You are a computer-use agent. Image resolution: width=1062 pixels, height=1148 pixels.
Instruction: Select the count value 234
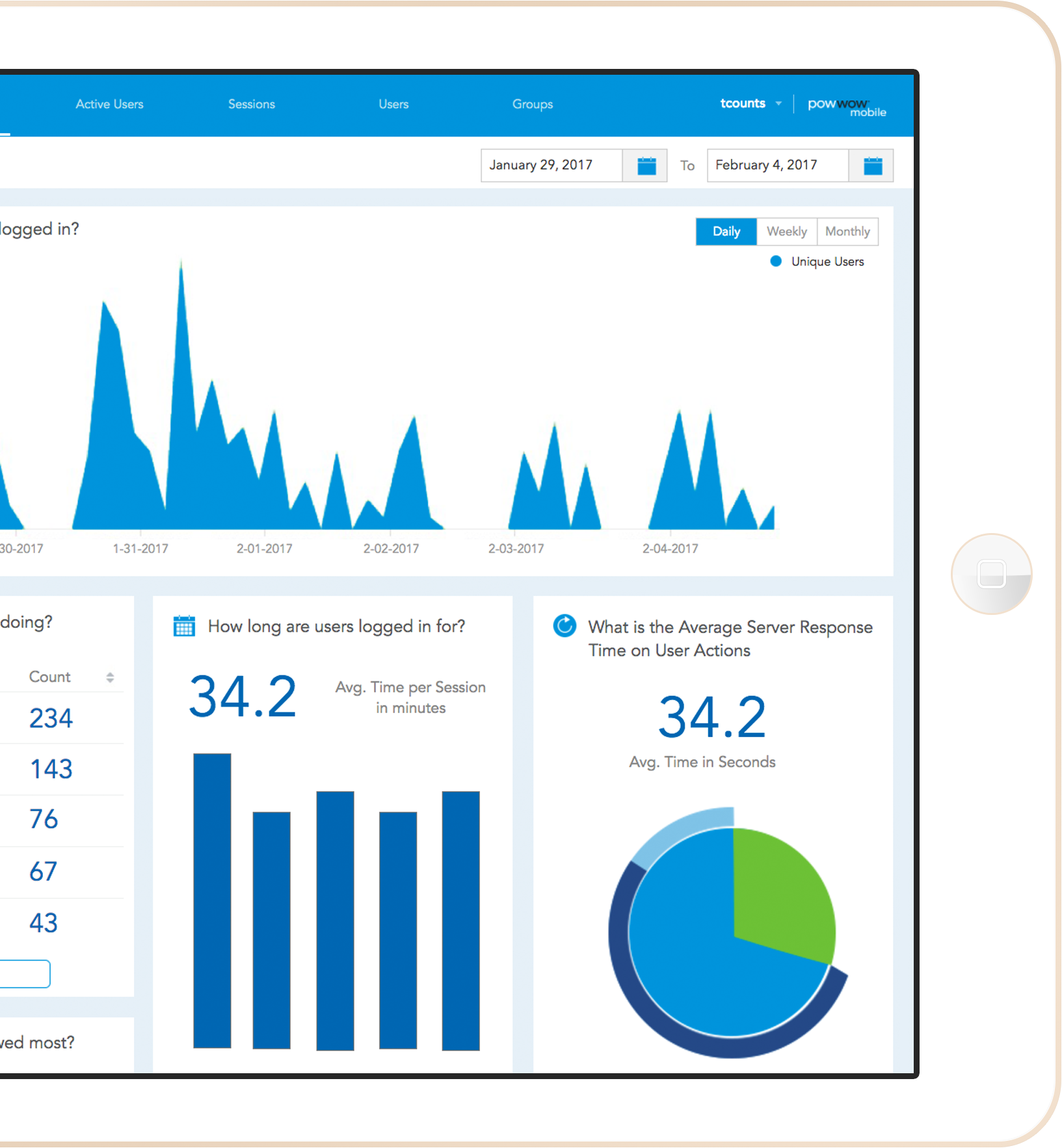51,718
